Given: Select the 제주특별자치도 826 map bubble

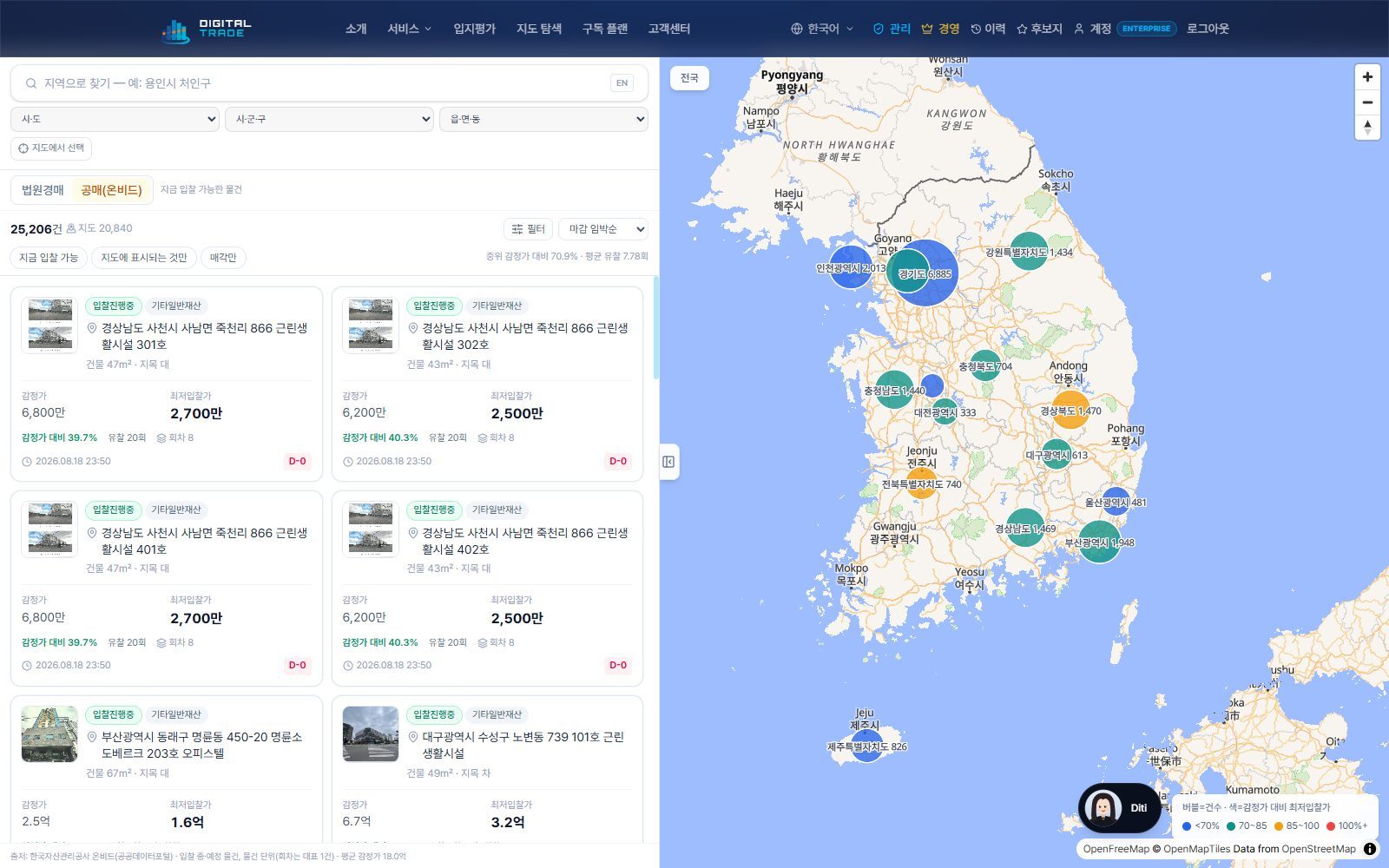Looking at the screenshot, I should point(866,746).
